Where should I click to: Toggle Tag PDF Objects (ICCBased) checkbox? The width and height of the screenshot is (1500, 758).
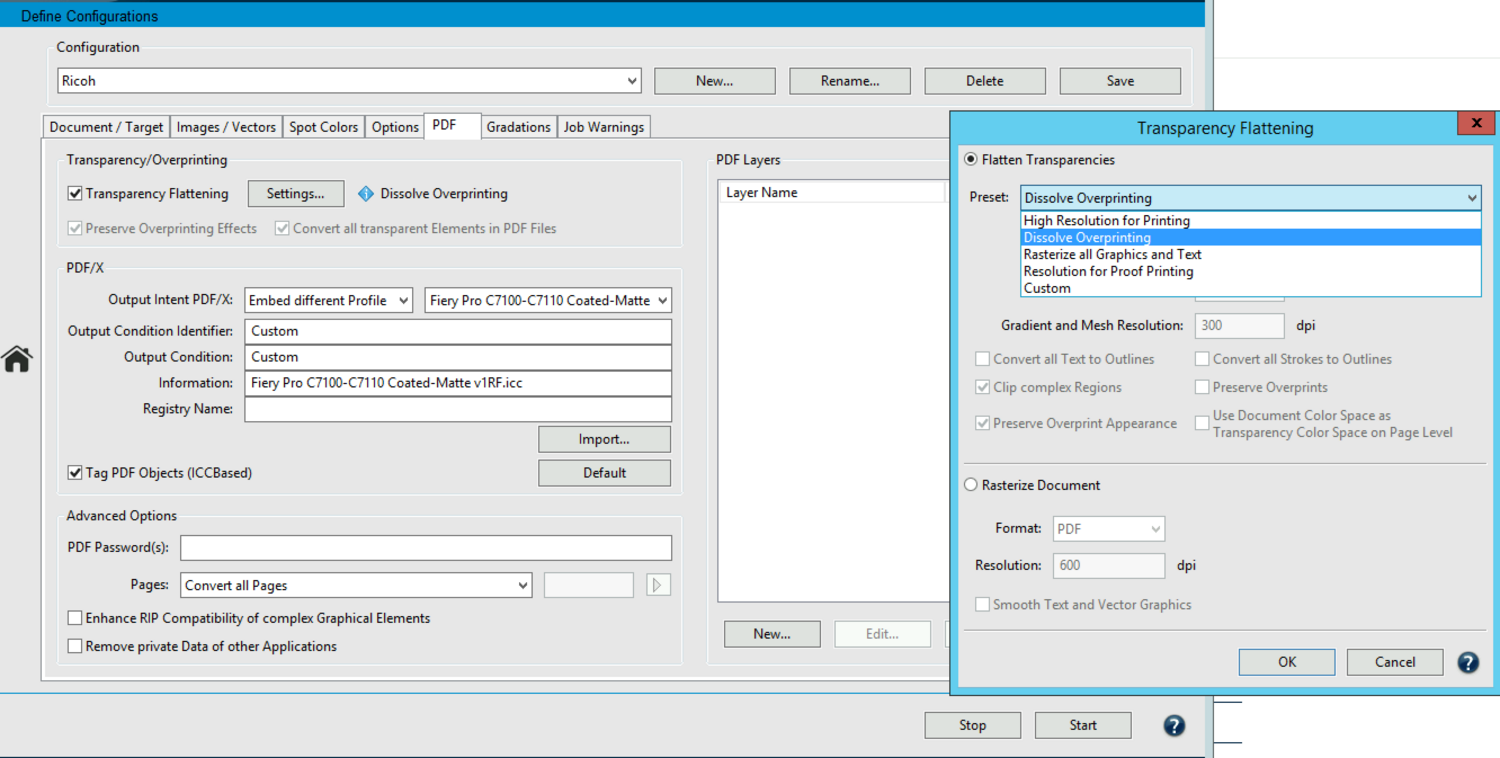pyautogui.click(x=75, y=473)
